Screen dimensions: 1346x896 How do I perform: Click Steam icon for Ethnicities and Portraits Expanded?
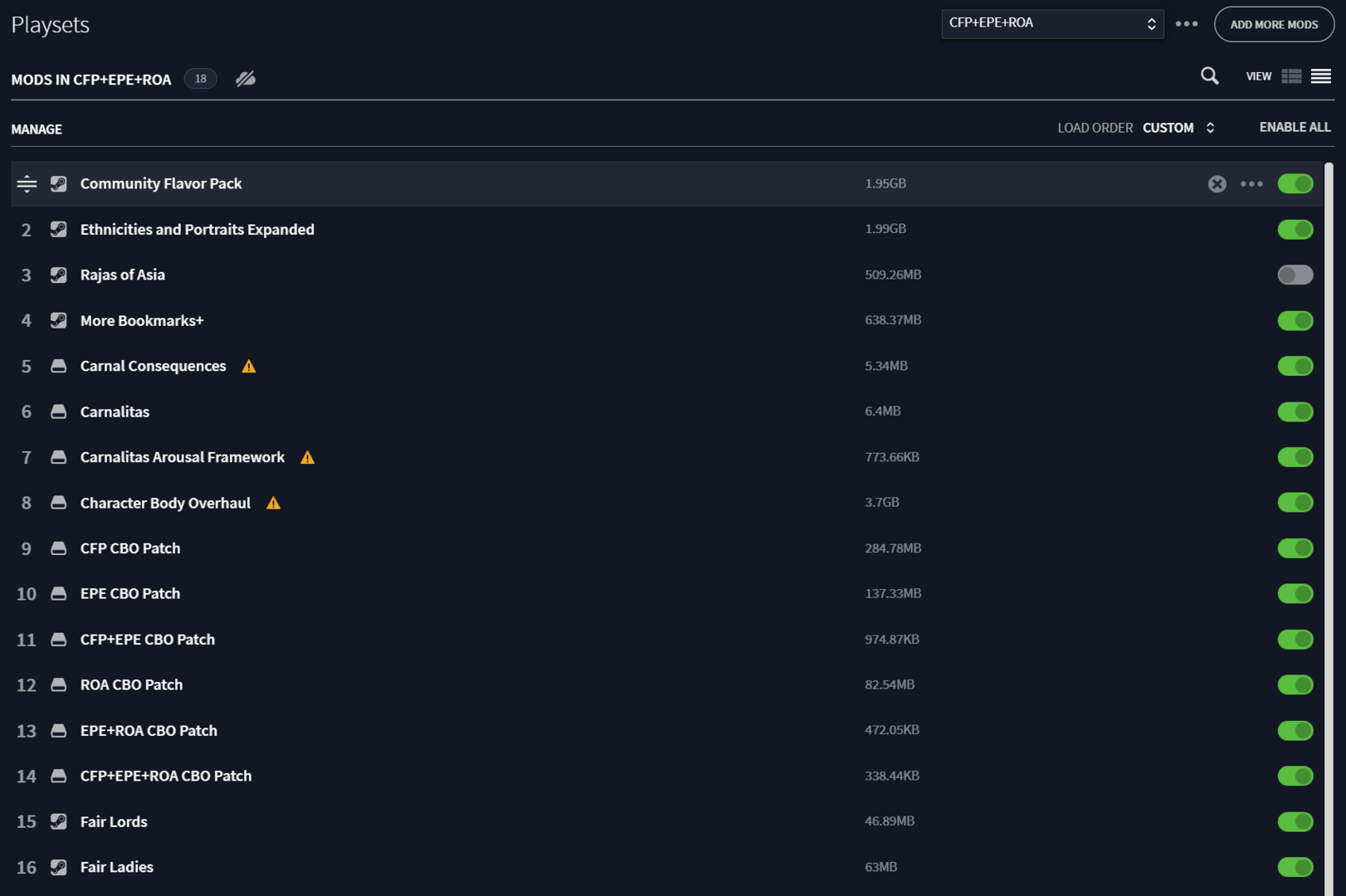click(x=58, y=229)
